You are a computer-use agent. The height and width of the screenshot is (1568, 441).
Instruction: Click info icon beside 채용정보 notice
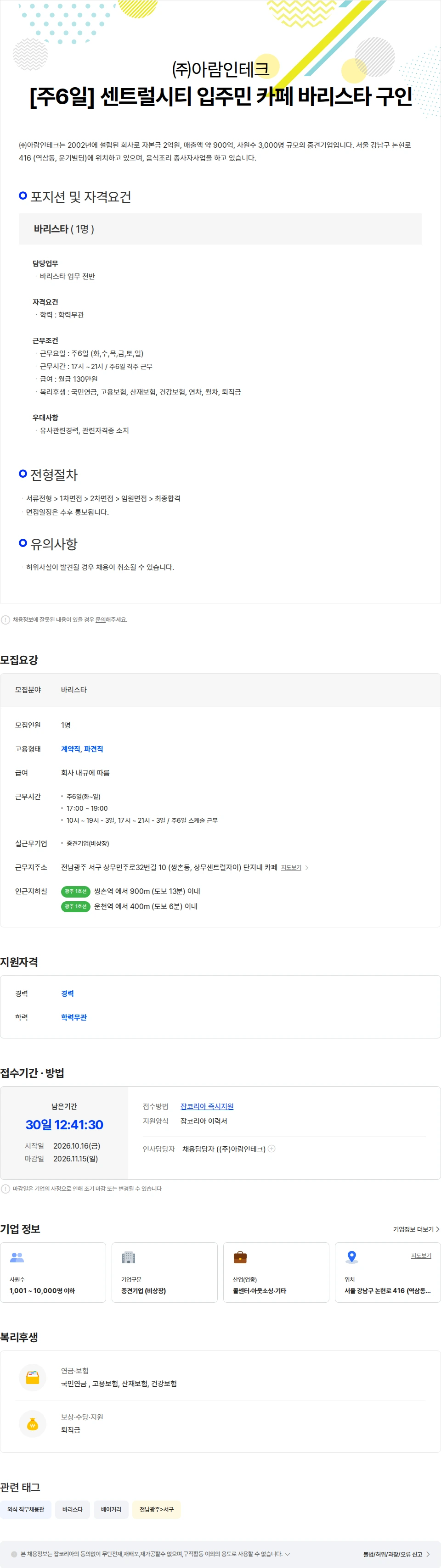(6, 619)
